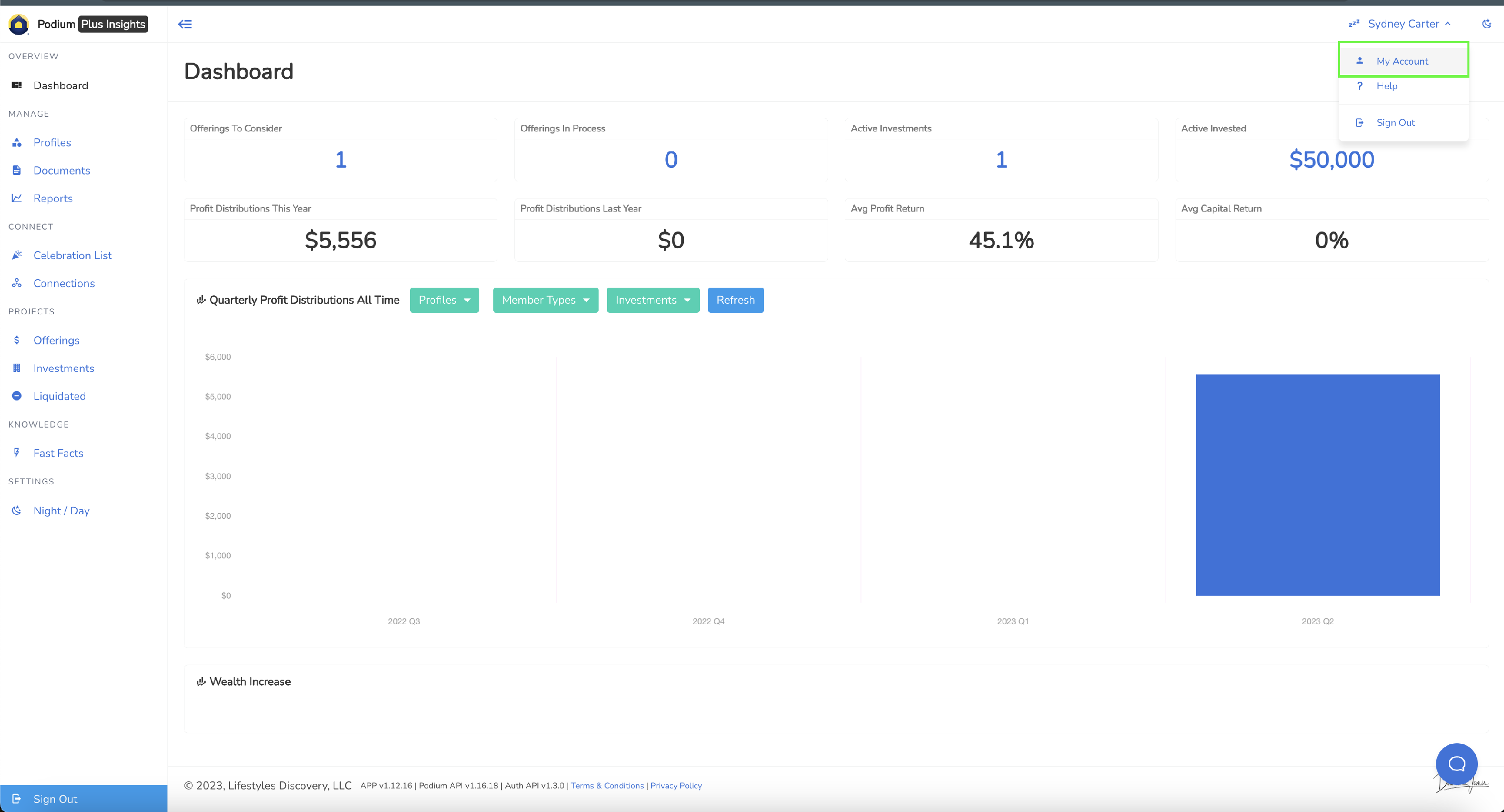Click the Documents file icon
1504x812 pixels.
click(x=17, y=170)
